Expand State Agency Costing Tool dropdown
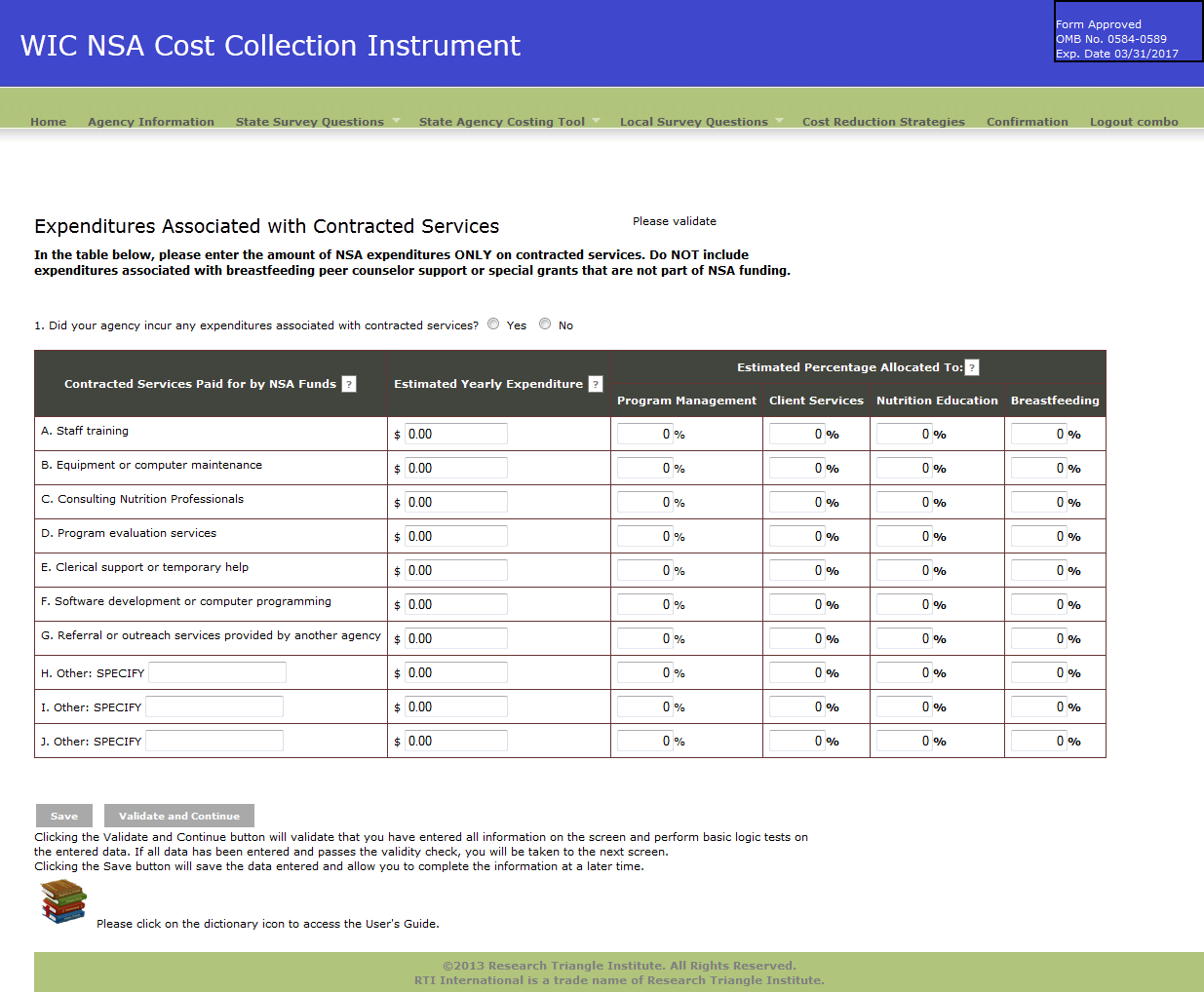Image resolution: width=1204 pixels, height=992 pixels. (x=597, y=121)
